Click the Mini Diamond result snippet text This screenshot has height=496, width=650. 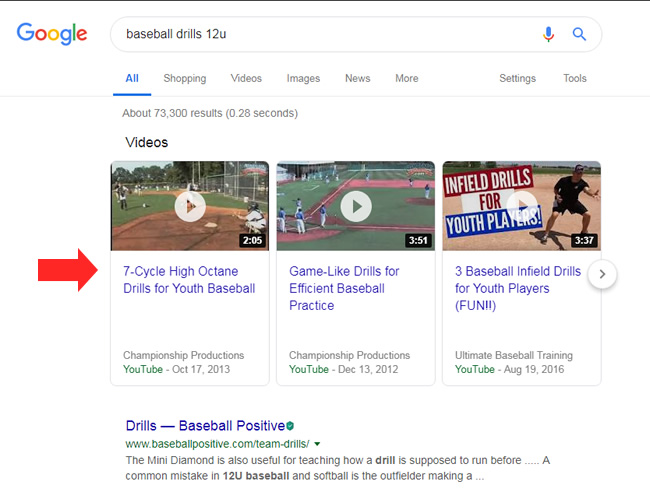pyautogui.click(x=338, y=468)
